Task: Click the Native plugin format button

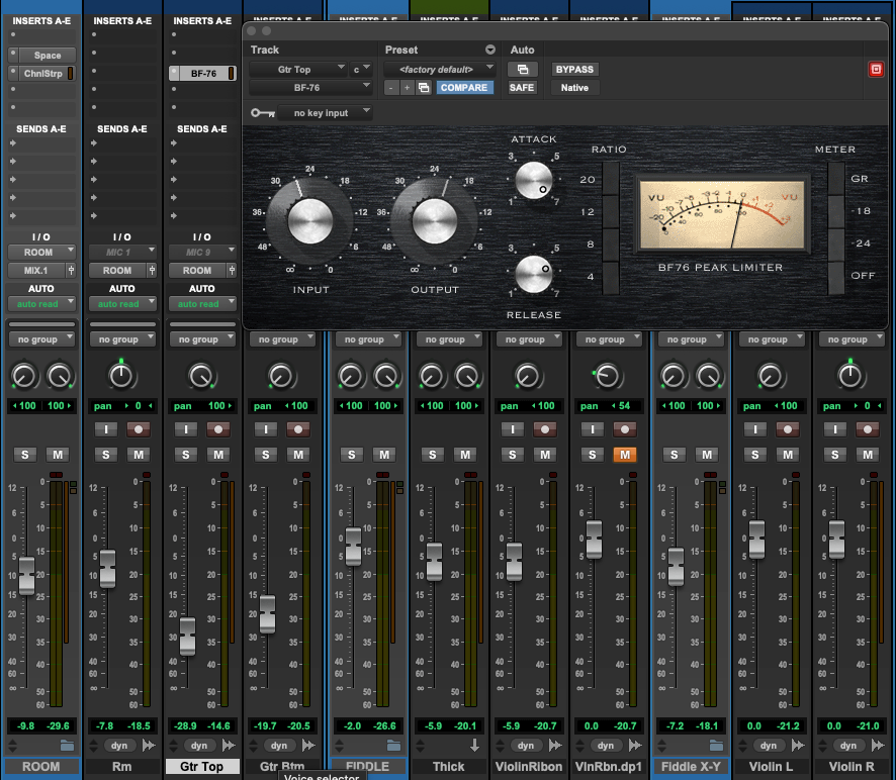Action: click(x=575, y=87)
